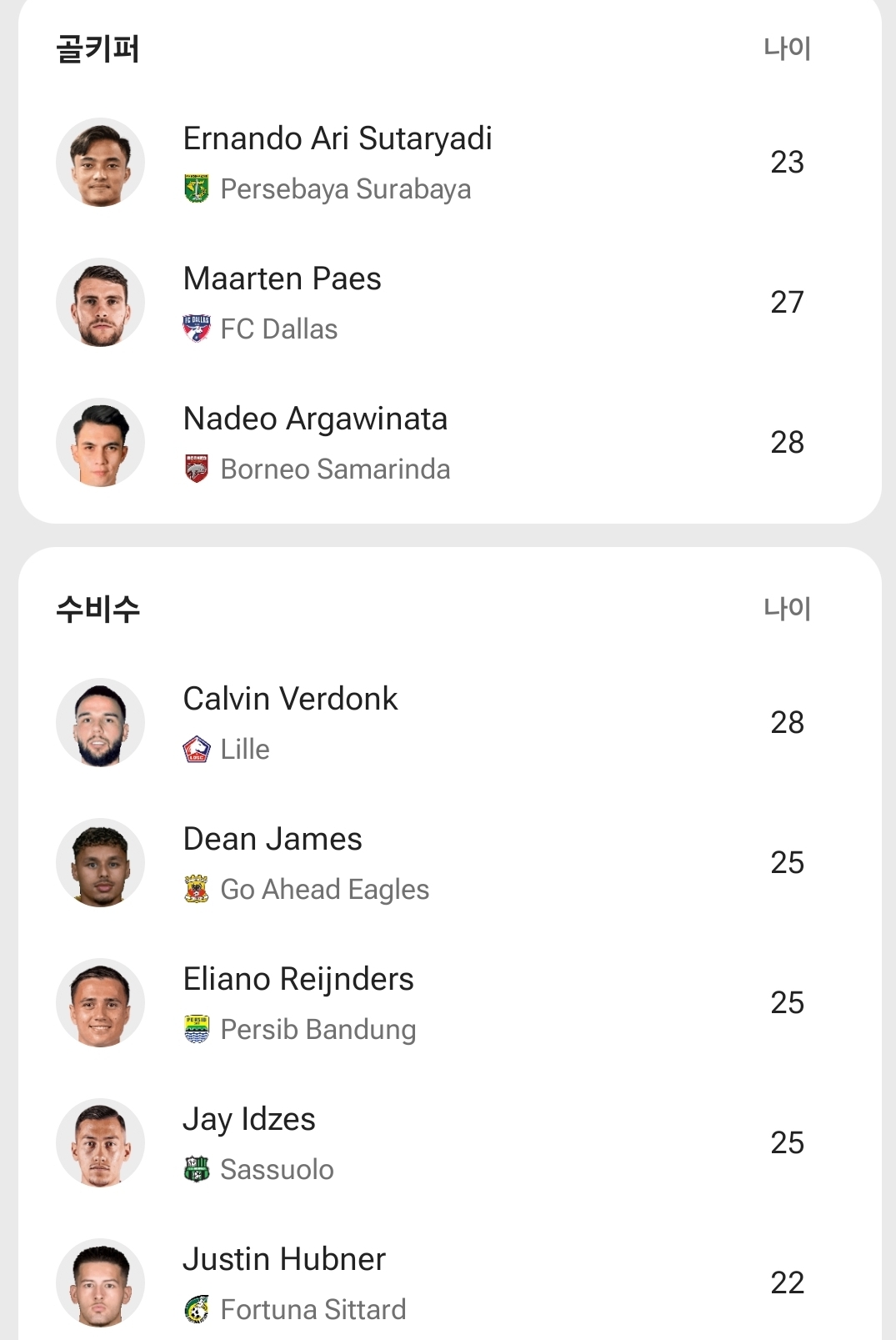Click the Persib Bandung club crest icon
896x1340 pixels.
point(197,1030)
